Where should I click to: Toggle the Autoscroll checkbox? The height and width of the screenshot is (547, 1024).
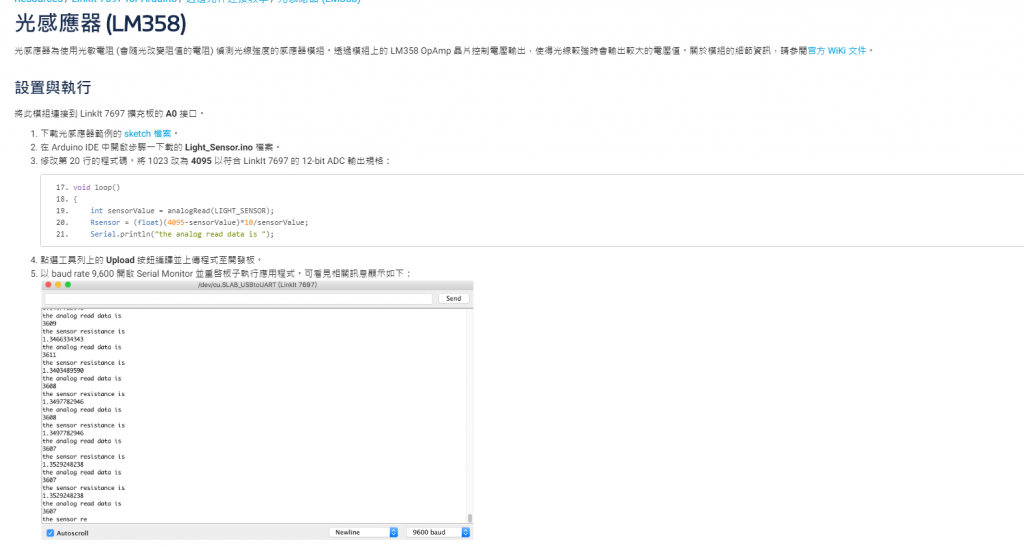point(50,533)
